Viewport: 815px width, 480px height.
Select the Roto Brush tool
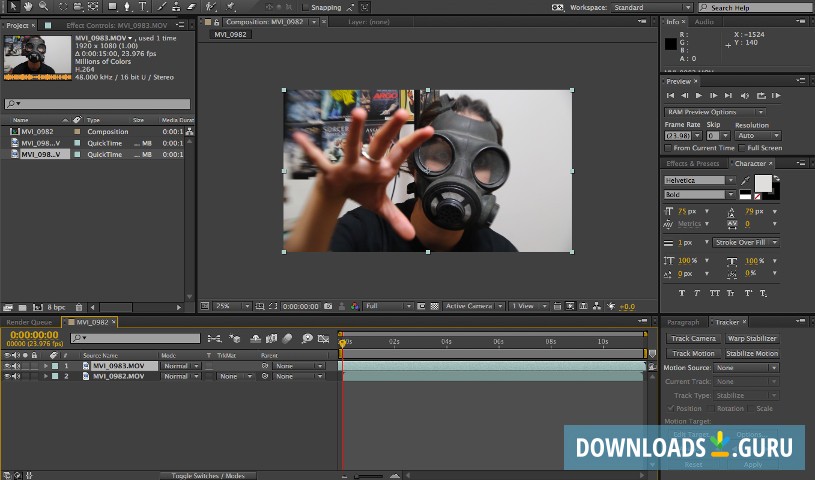click(x=211, y=6)
